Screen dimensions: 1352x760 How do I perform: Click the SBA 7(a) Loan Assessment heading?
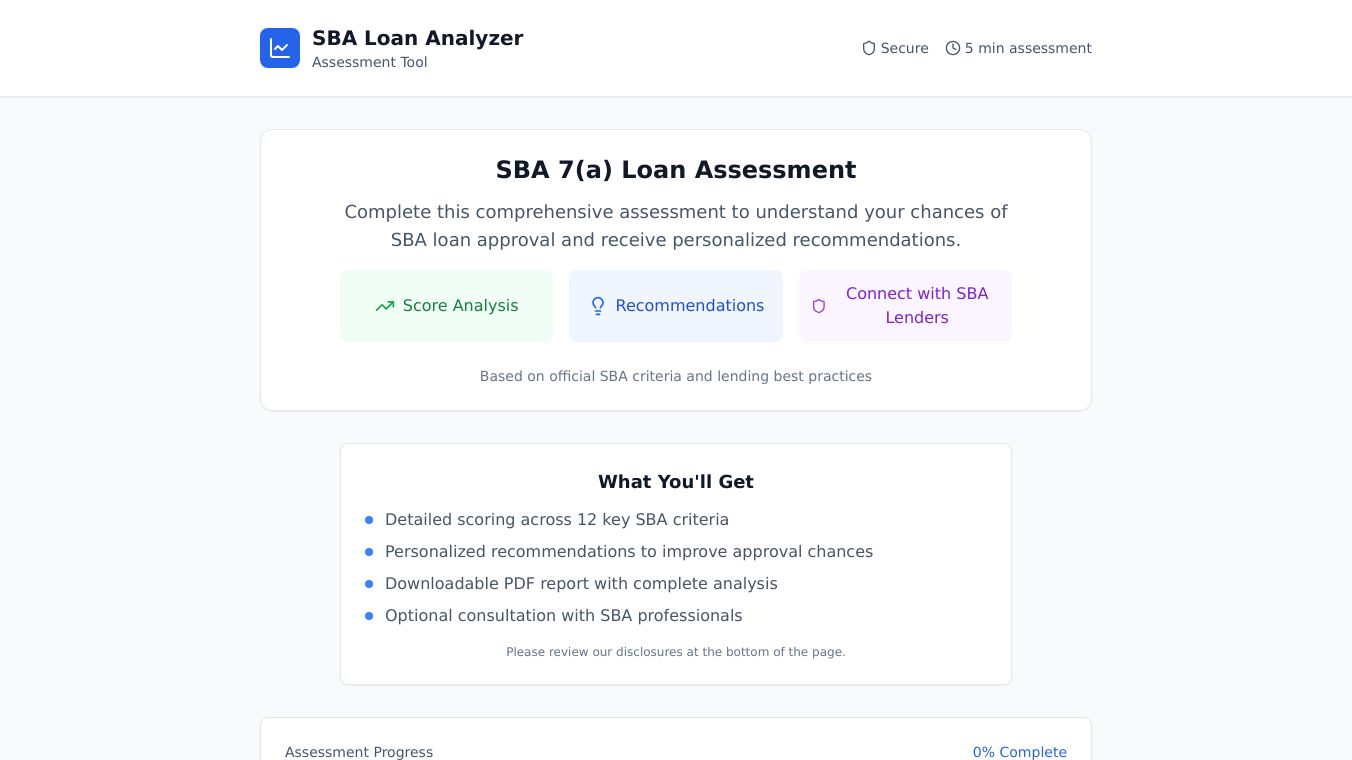[676, 170]
